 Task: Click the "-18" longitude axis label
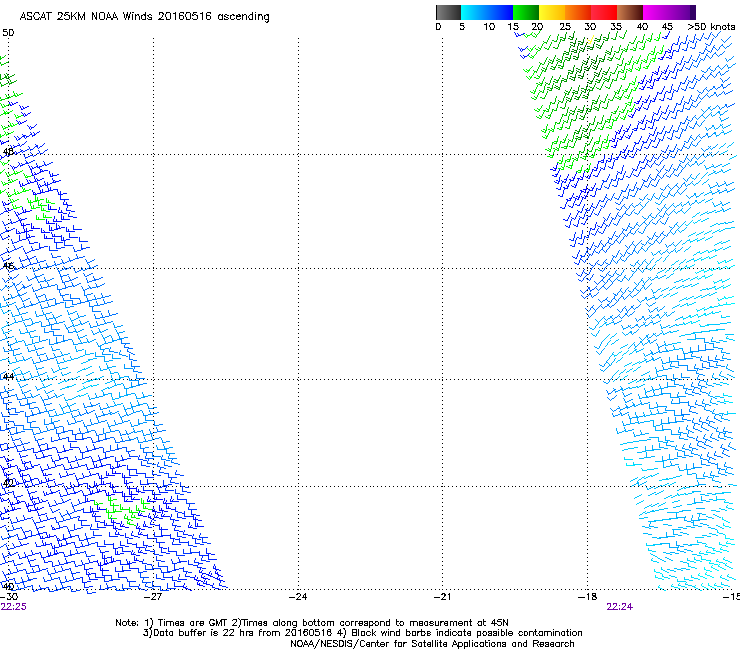click(588, 597)
